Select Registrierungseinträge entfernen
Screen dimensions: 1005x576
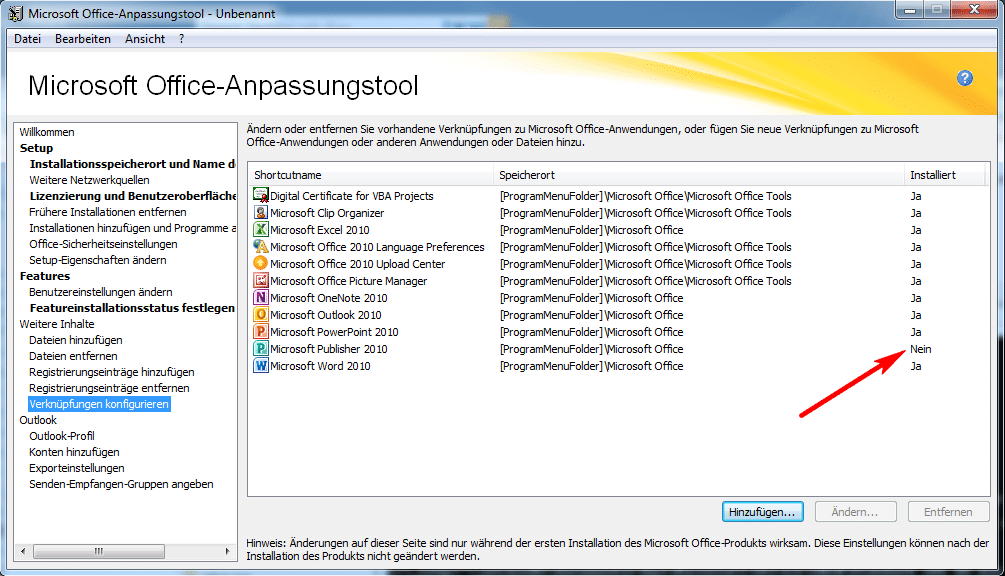click(109, 388)
